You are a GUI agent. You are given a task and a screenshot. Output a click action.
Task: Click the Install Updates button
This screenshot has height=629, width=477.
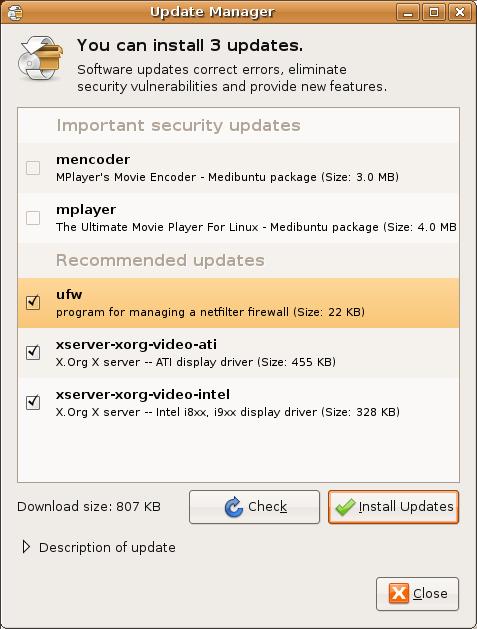393,507
